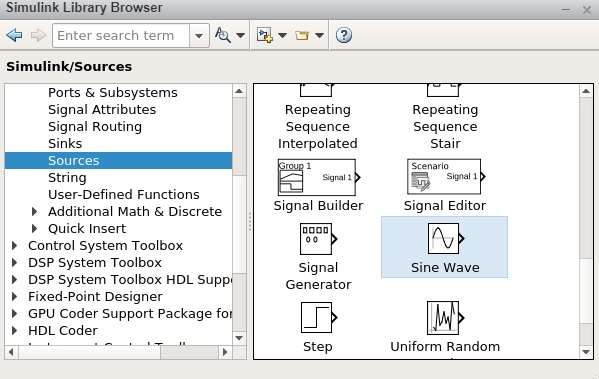Screen dimensions: 599x379
Task: Select Additional Math & Discrete label
Action: click(x=135, y=212)
